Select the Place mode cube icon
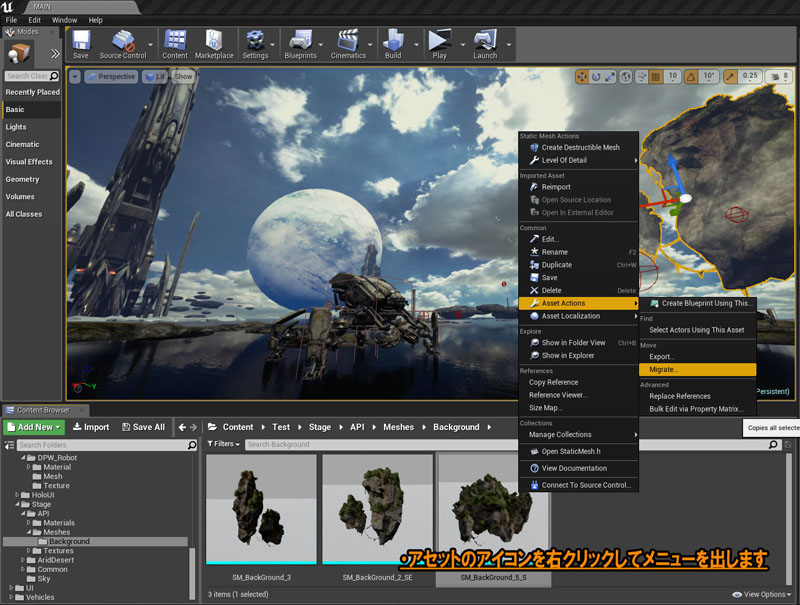The image size is (800, 605). (x=18, y=53)
